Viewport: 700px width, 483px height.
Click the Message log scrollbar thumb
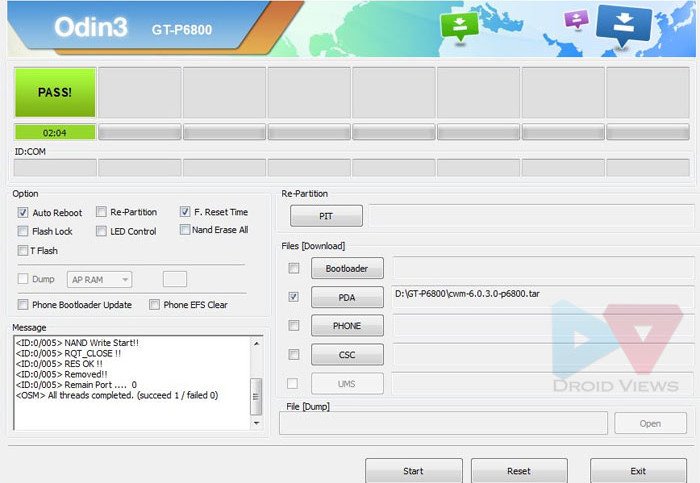point(256,396)
